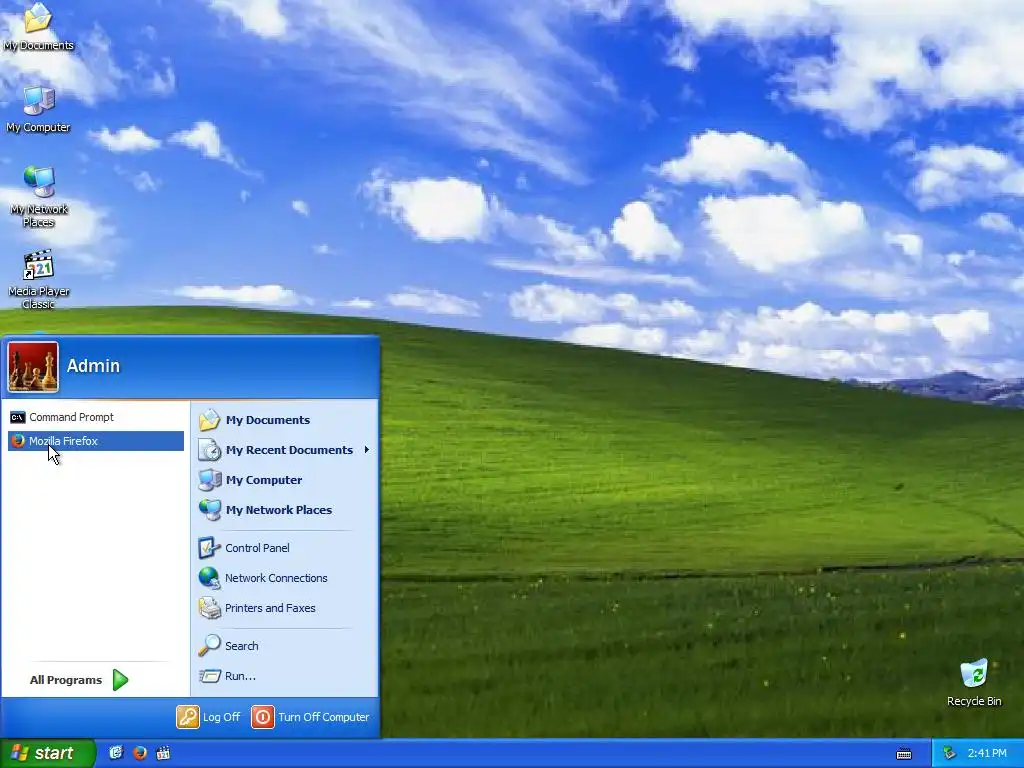Click My Recent Documents clock icon
The image size is (1024, 768).
210,450
